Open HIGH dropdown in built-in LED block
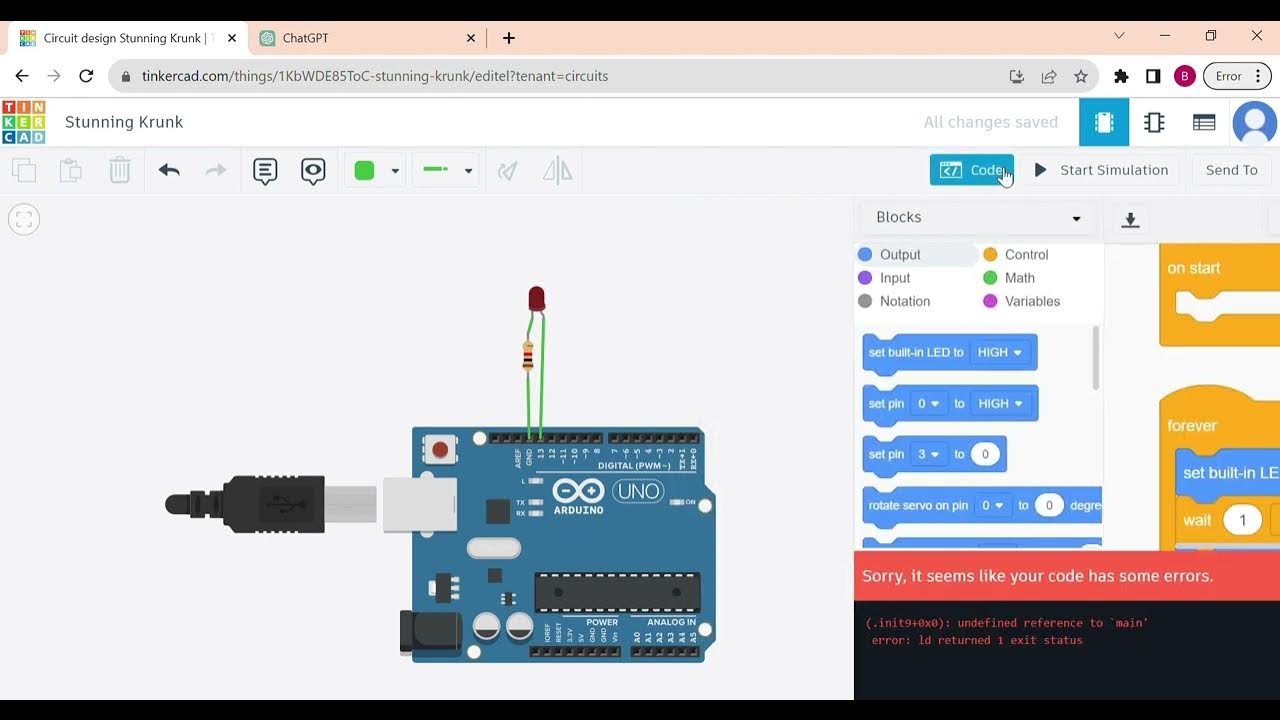Screen dimensions: 1280x720 [1000, 352]
